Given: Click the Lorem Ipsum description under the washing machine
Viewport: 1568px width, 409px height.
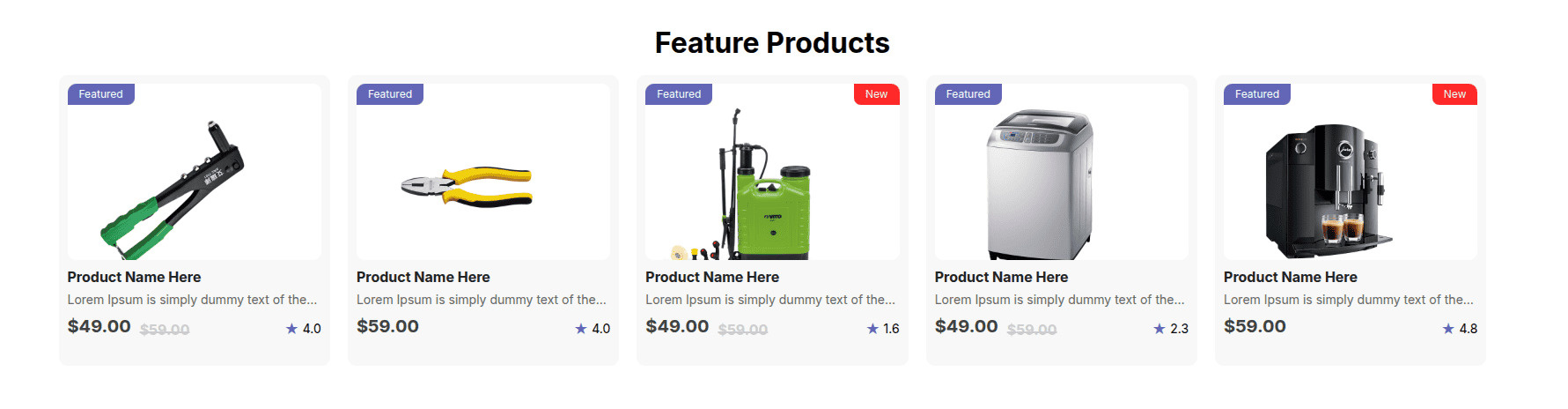Looking at the screenshot, I should [x=1059, y=300].
